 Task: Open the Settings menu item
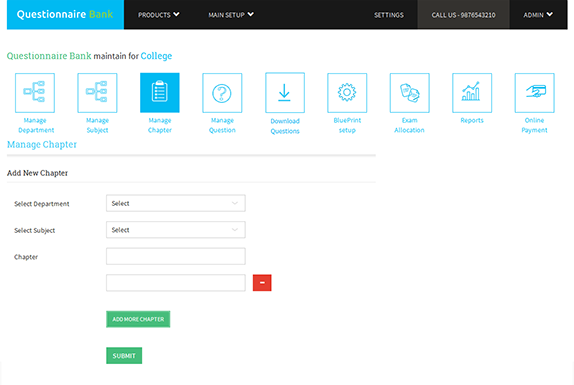pos(389,15)
